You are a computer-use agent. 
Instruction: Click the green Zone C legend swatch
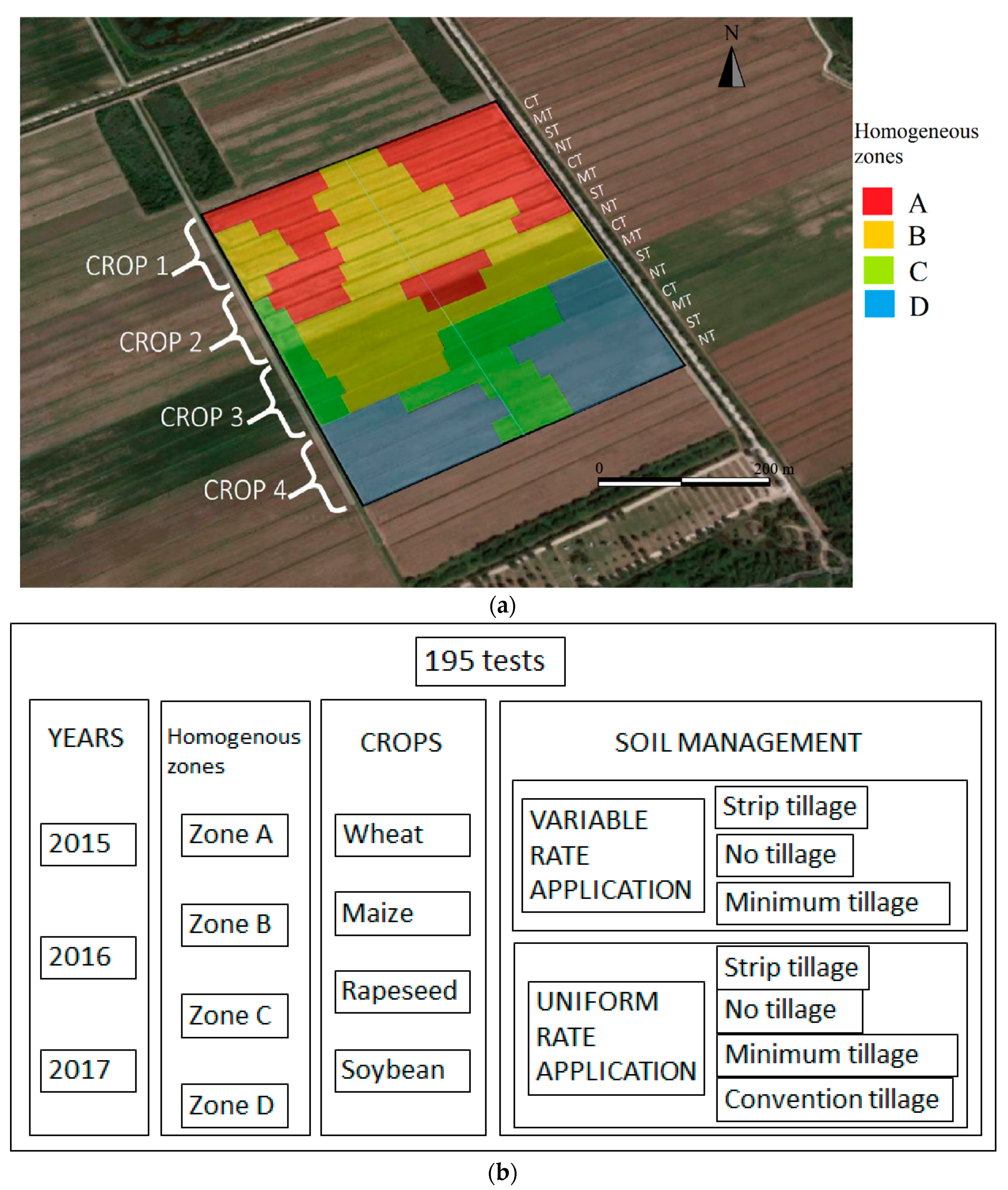[878, 270]
